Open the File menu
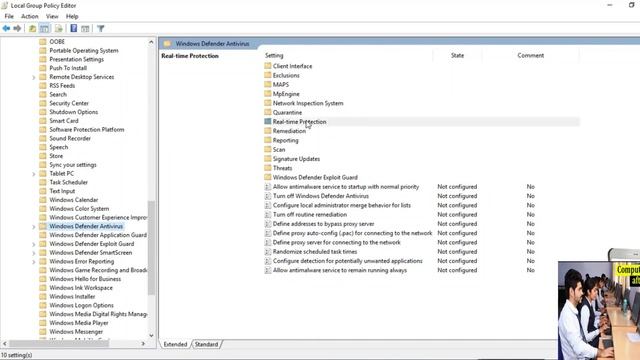 pos(9,16)
